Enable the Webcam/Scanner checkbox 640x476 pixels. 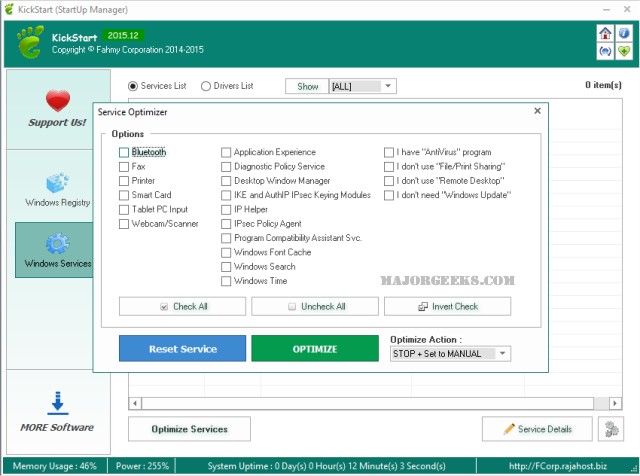point(124,224)
